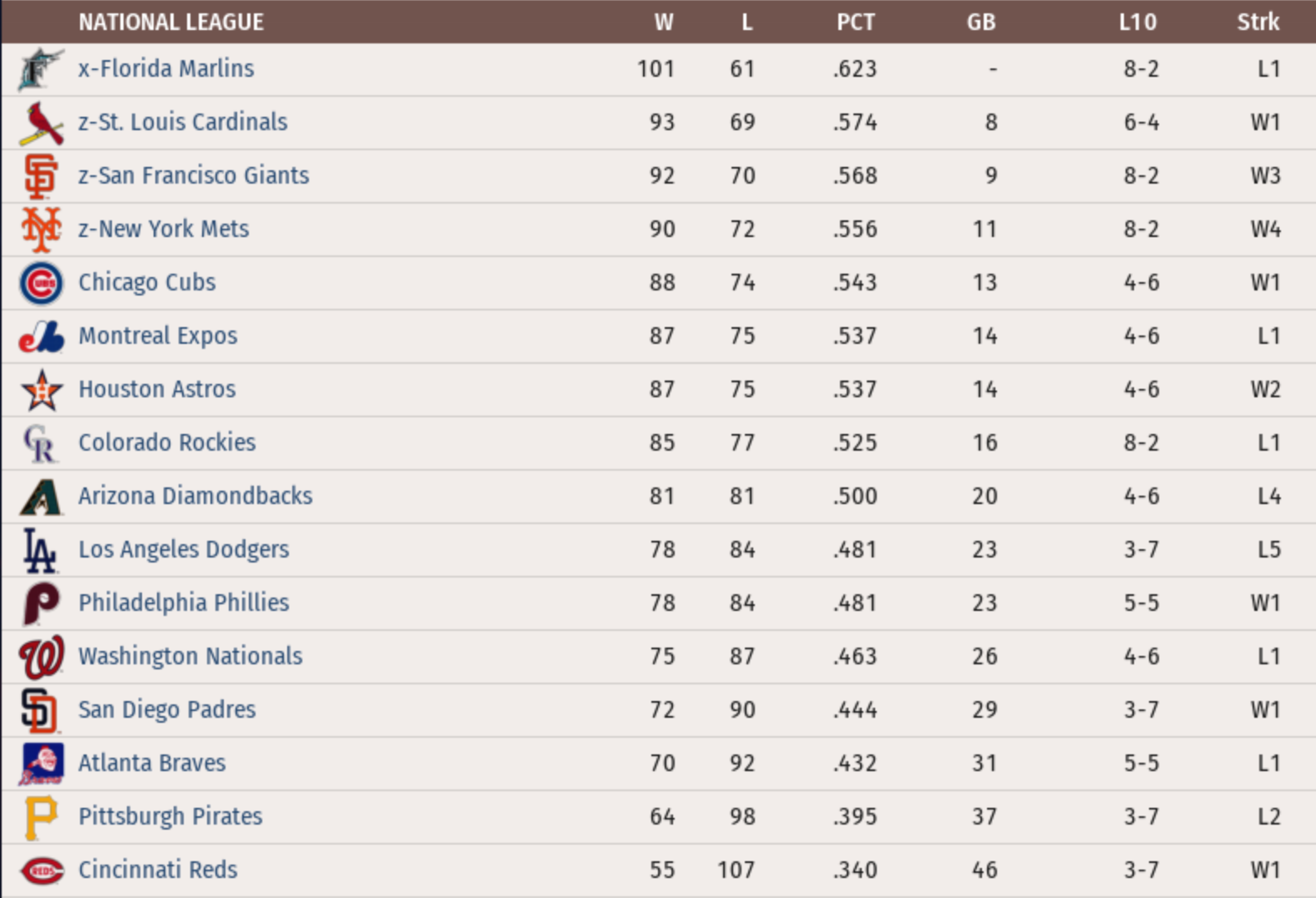Click the Florida Marlins team logo
Viewport: 1316px width, 898px height.
(40, 69)
